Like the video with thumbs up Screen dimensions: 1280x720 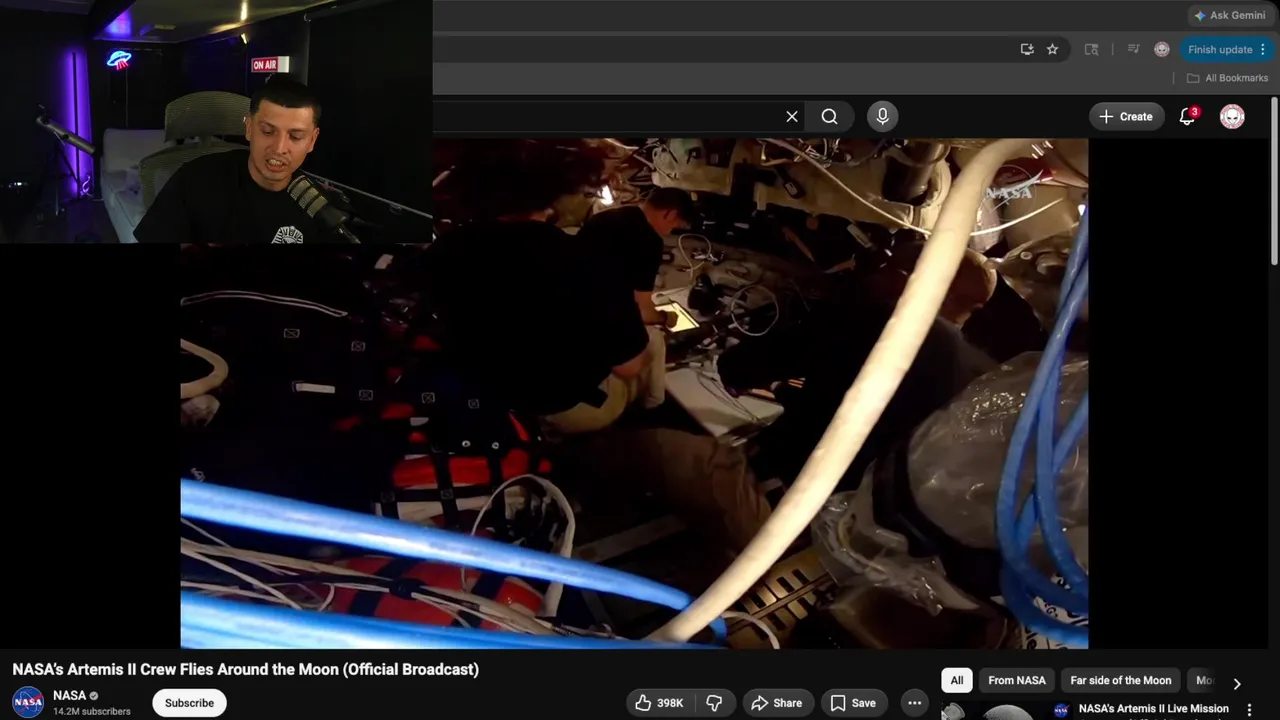pyautogui.click(x=659, y=703)
